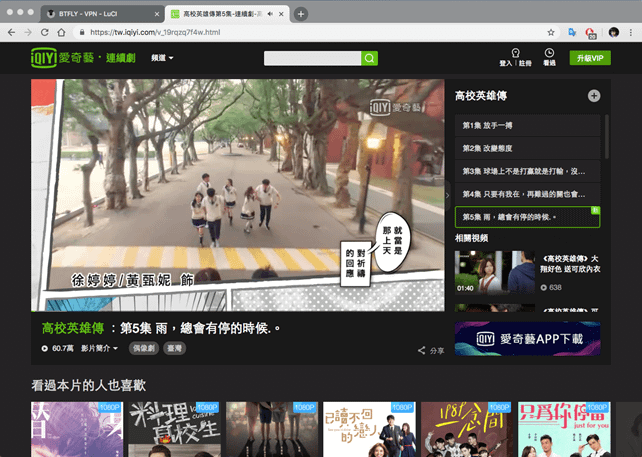Open the Chrome profile avatar
Image resolution: width=642 pixels, height=457 pixels.
pos(613,32)
